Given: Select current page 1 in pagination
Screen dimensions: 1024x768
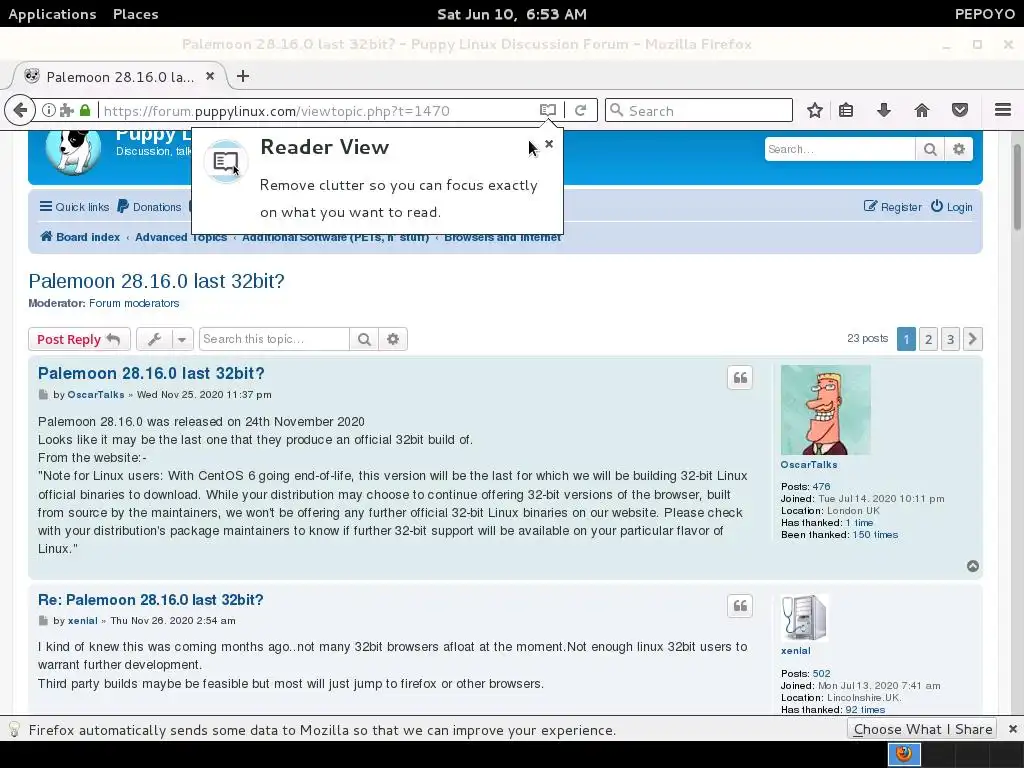Looking at the screenshot, I should click(x=906, y=339).
